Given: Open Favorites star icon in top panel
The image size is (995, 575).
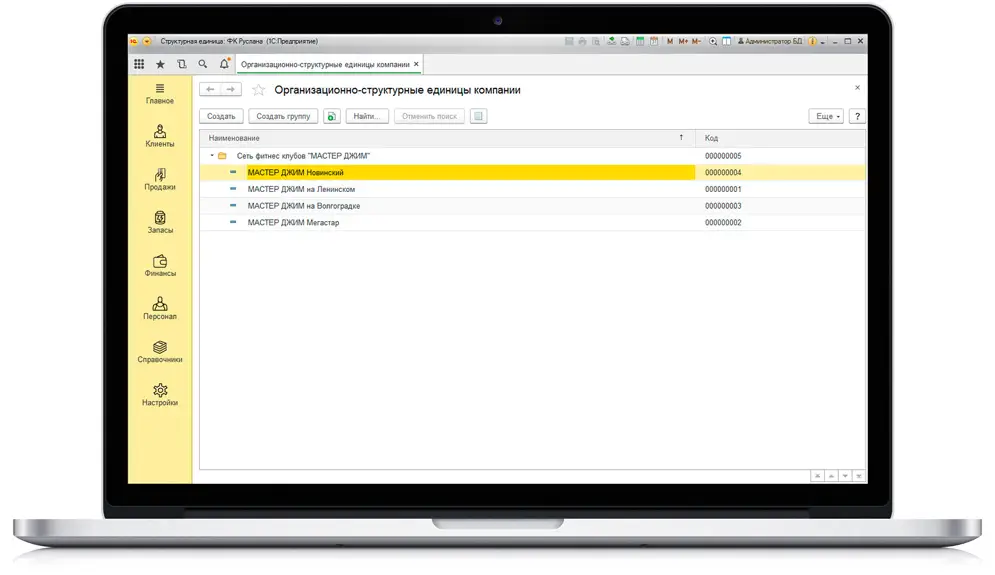Looking at the screenshot, I should [x=161, y=64].
